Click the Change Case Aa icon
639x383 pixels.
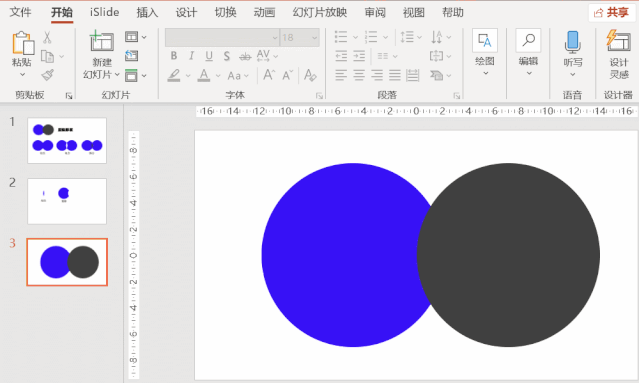pos(234,76)
